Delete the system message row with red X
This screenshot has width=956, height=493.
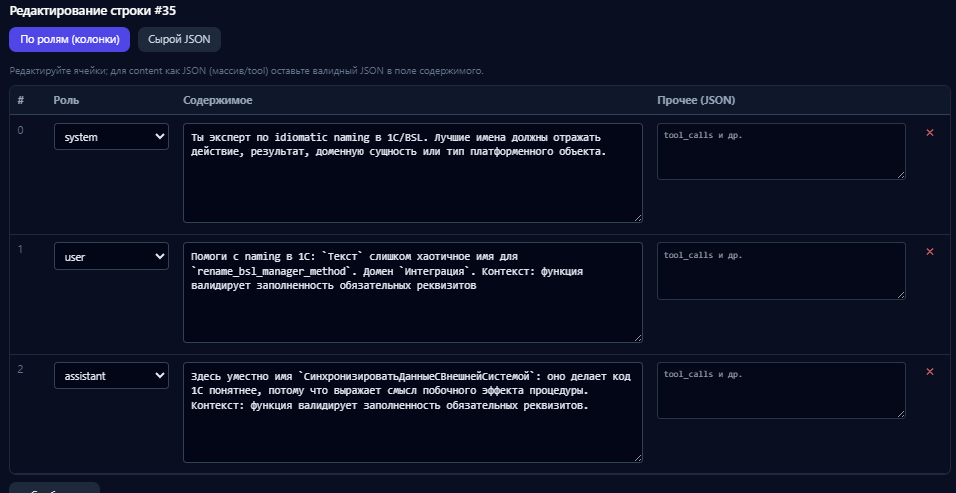[930, 132]
